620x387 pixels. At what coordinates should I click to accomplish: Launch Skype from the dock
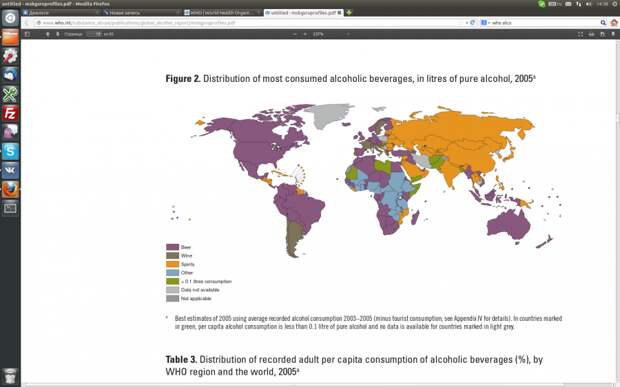[x=10, y=151]
